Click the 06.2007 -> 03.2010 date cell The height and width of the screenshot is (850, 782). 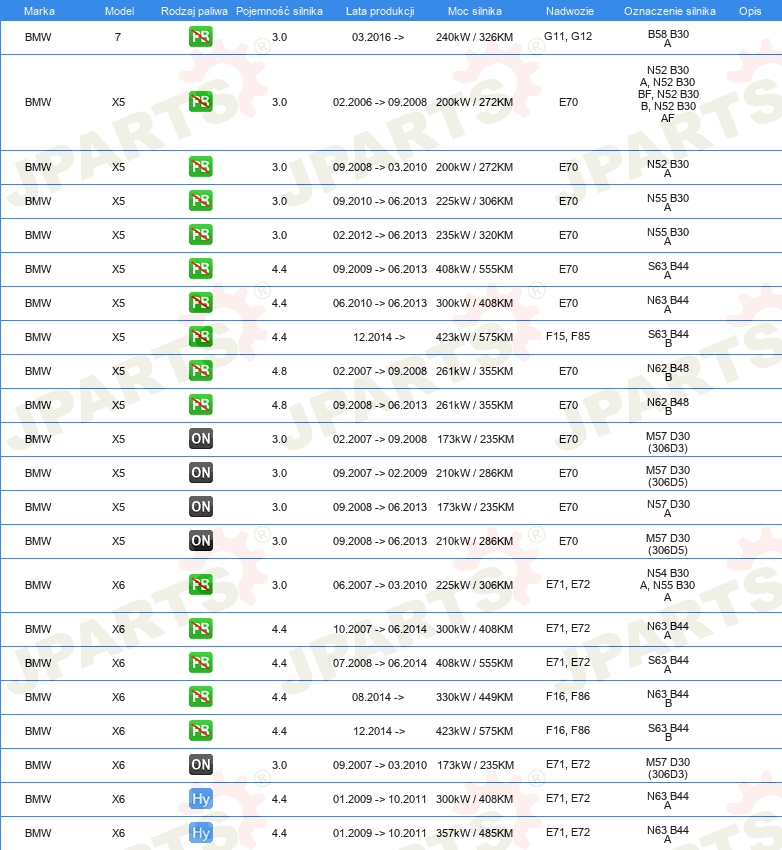pyautogui.click(x=380, y=585)
